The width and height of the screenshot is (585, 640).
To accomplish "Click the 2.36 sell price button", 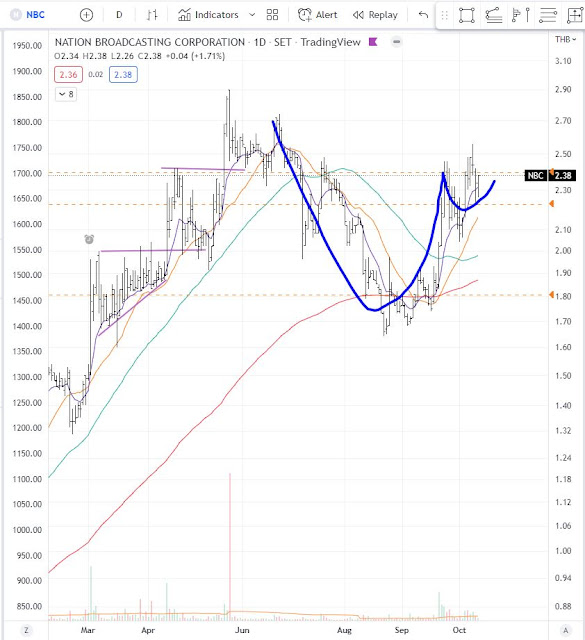I will 68,75.
